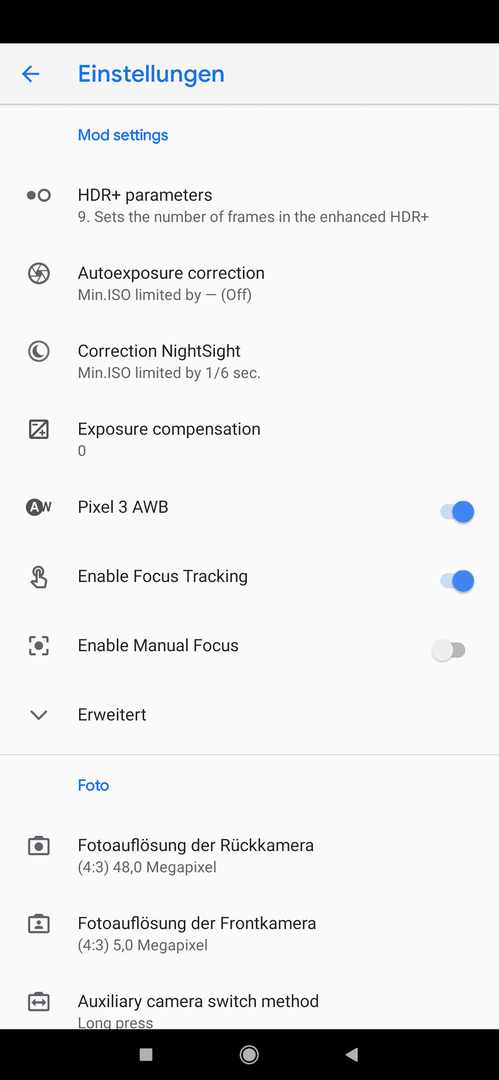Click the Manual Focus bracket icon
499x1080 pixels.
(x=39, y=645)
